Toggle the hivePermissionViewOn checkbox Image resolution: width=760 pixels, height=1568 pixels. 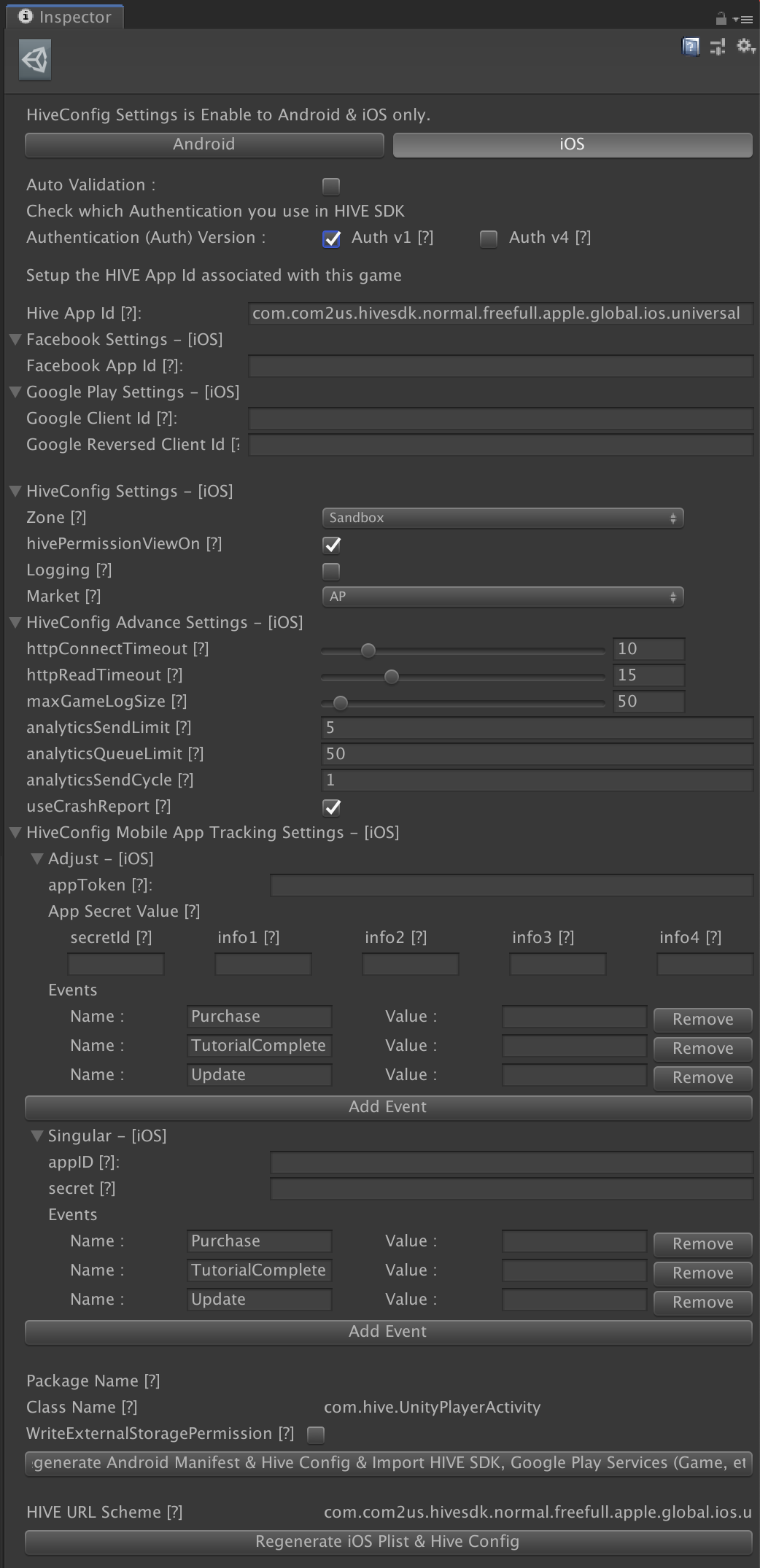[331, 545]
